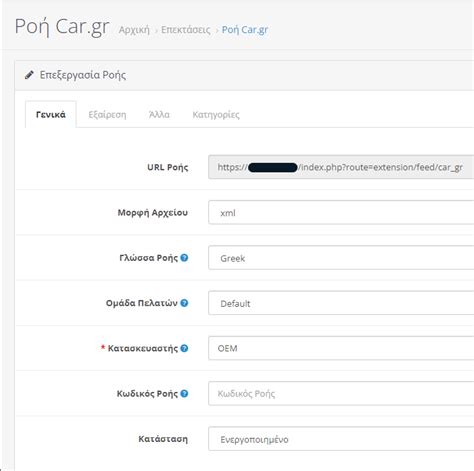Viewport: 474px width, 471px height.
Task: Open the Μορφή Αρχείου dropdown showing xml
Action: [x=341, y=212]
